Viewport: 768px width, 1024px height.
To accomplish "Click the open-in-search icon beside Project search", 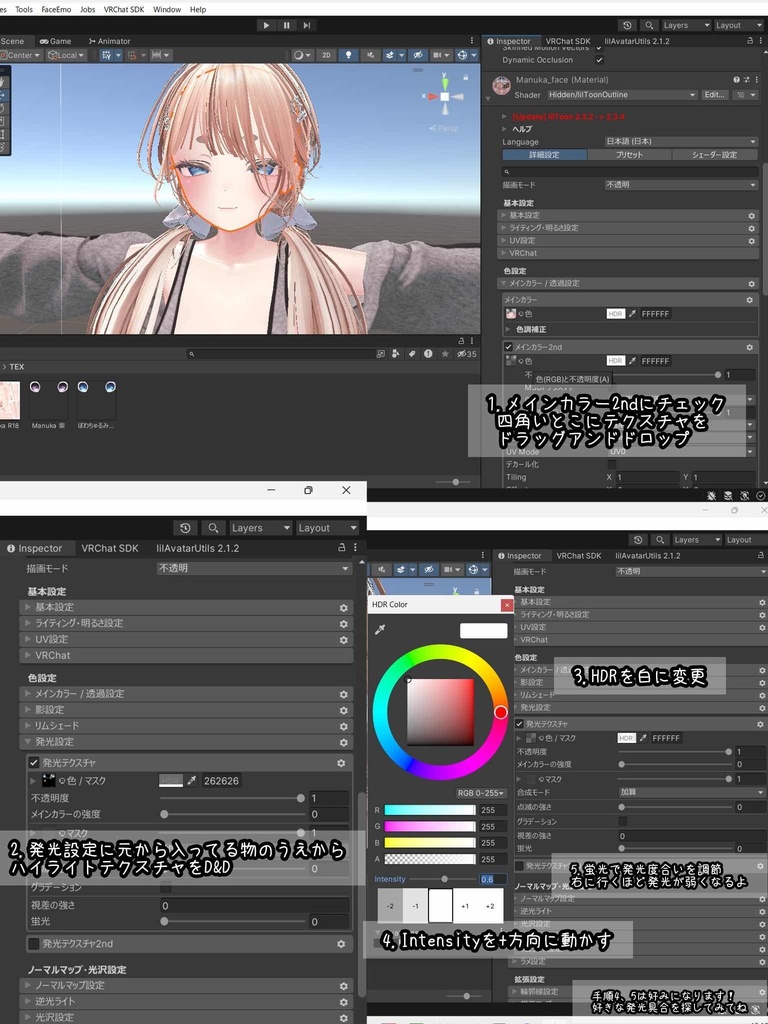I will pyautogui.click(x=381, y=354).
